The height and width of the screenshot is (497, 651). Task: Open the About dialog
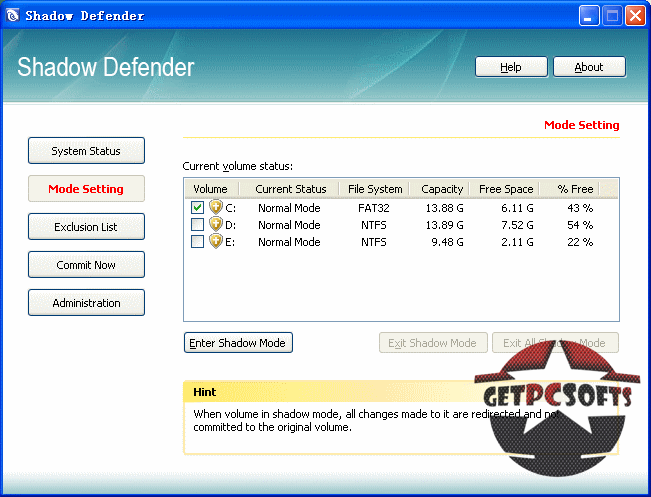589,67
